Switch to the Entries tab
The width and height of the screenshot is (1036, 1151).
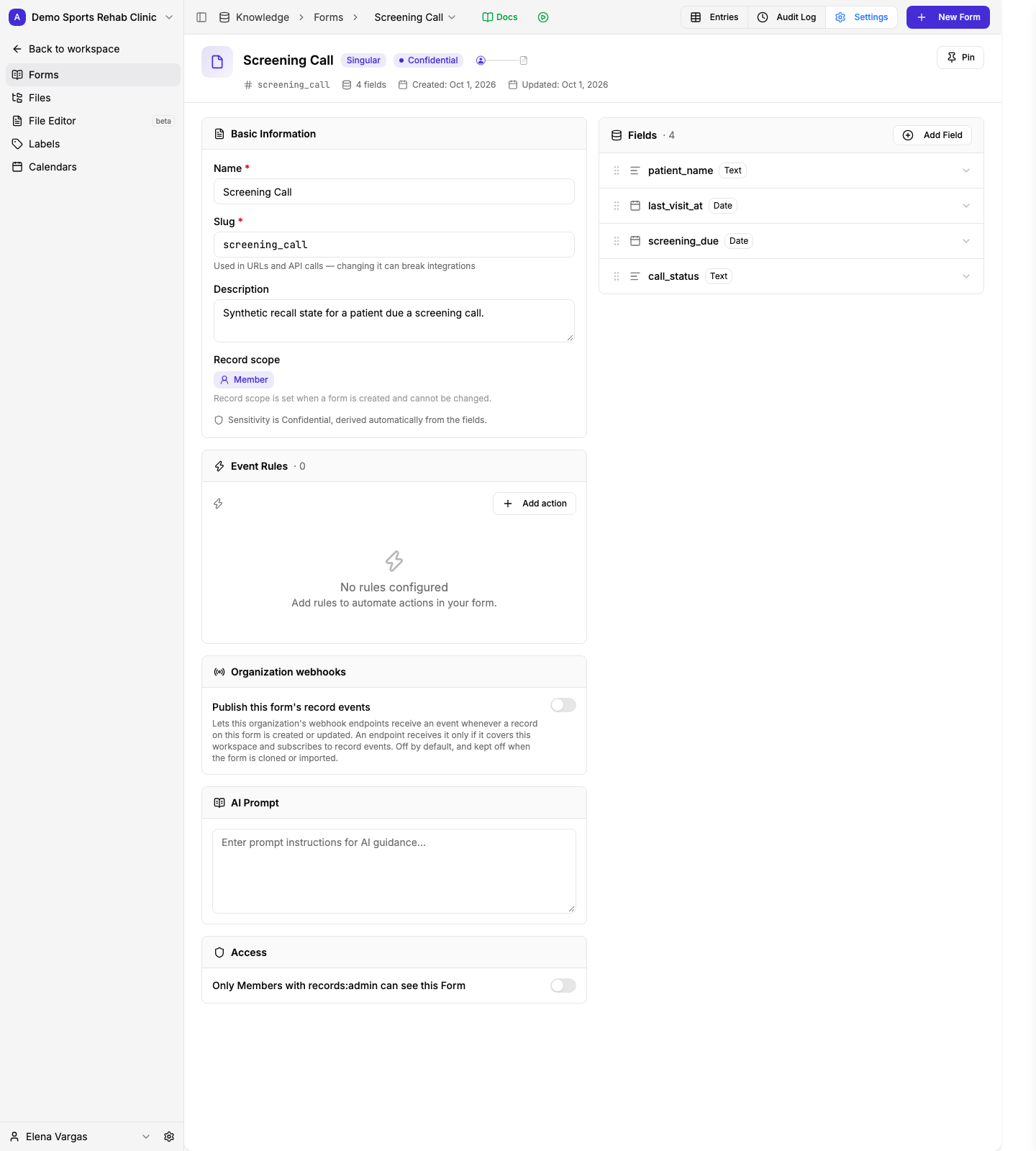coord(714,17)
